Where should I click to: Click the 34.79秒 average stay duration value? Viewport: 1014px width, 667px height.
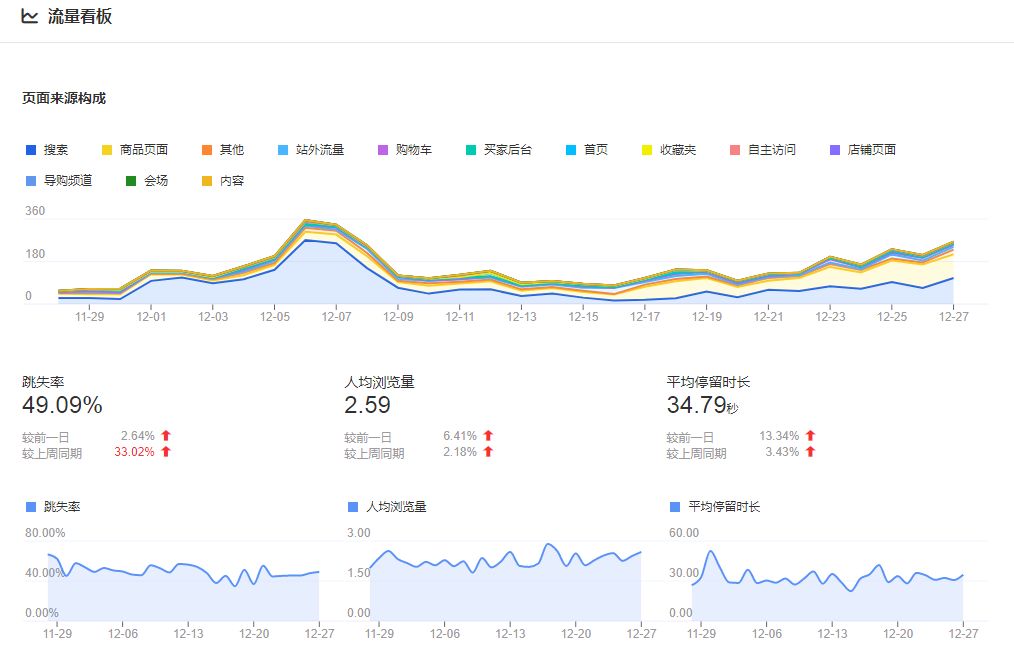[702, 405]
